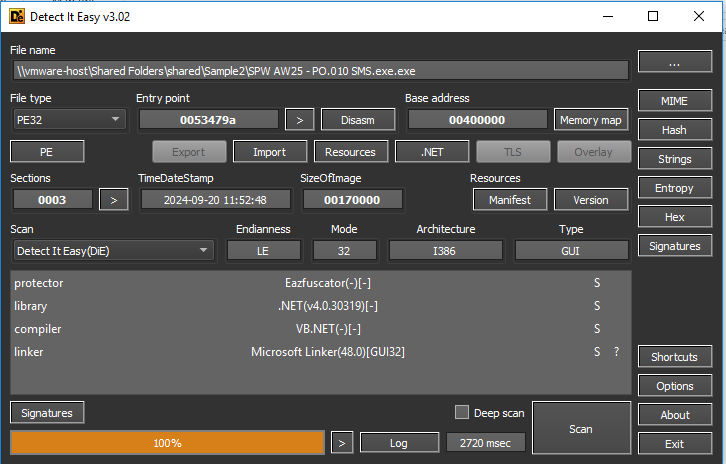
Task: Open the Shortcuts dialog
Action: pyautogui.click(x=675, y=357)
